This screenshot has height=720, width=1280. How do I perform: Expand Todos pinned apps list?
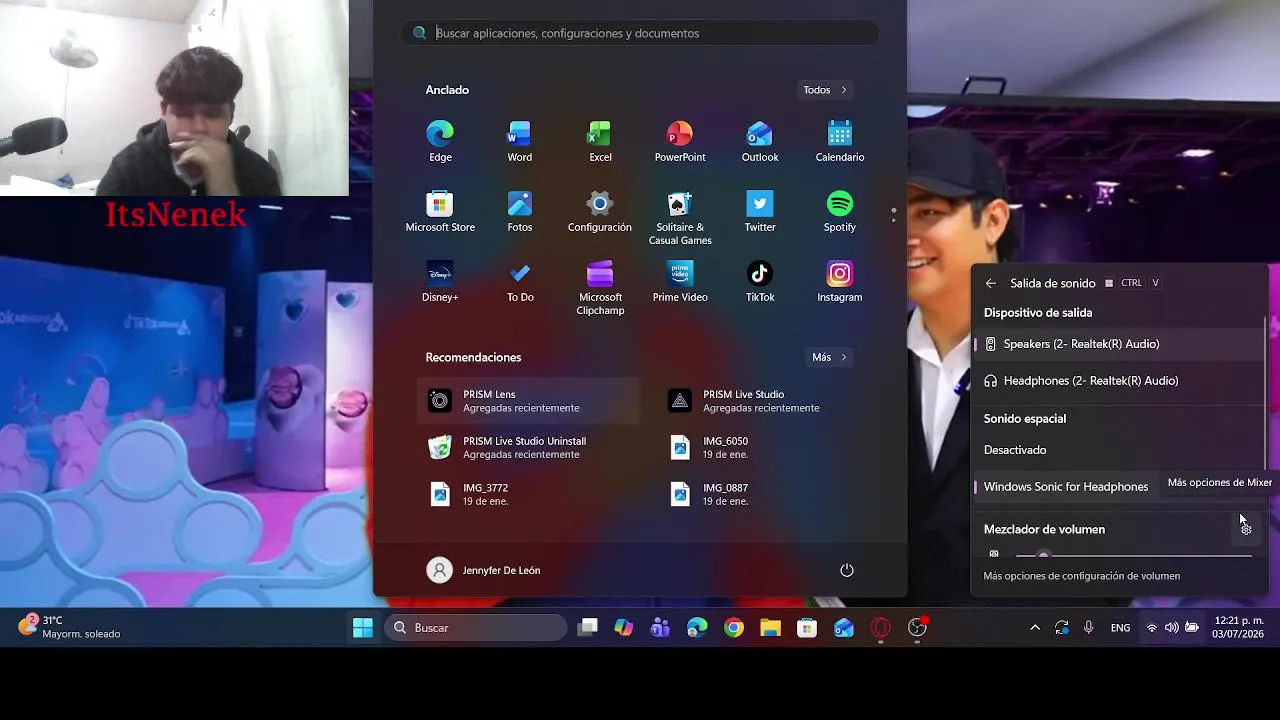coord(825,90)
